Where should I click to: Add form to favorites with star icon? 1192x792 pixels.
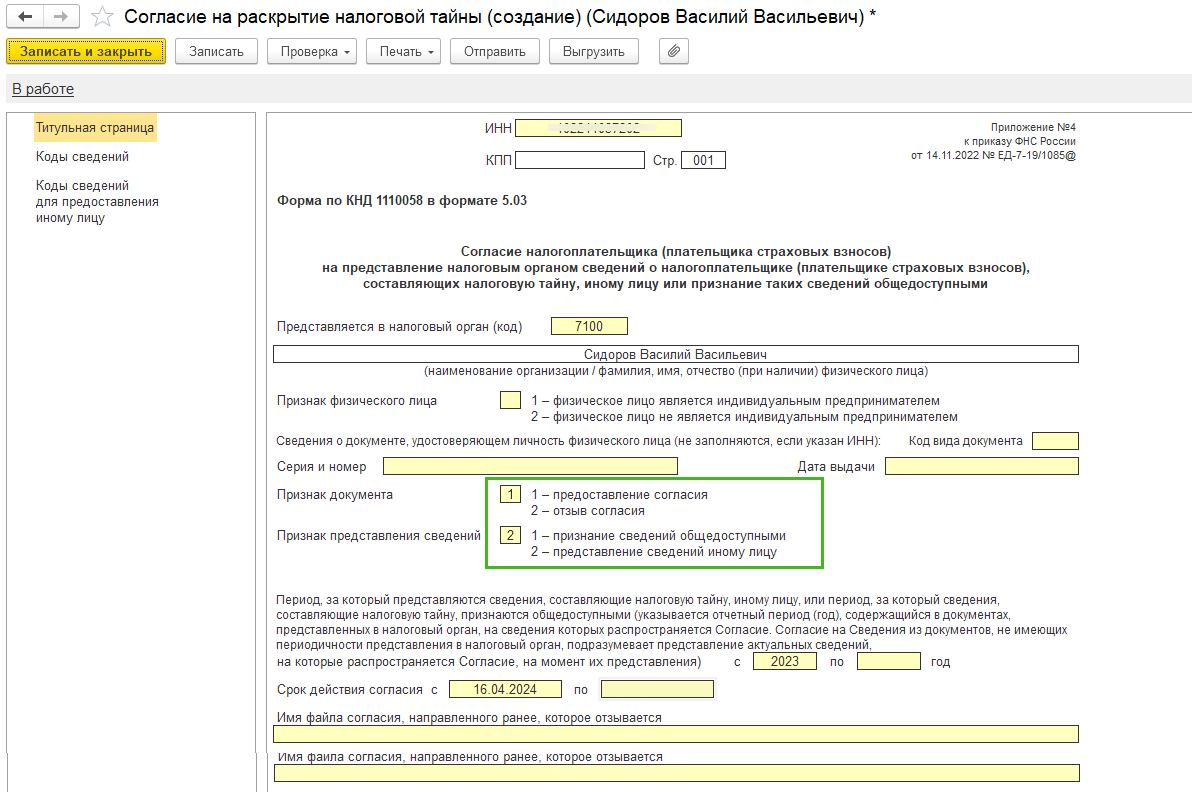tap(102, 17)
